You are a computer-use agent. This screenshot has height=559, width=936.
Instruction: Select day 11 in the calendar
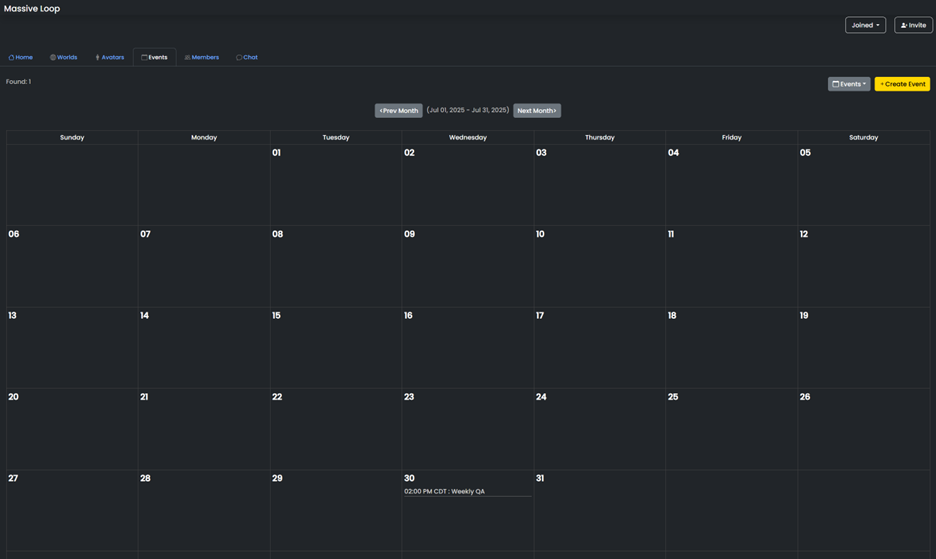tap(732, 266)
